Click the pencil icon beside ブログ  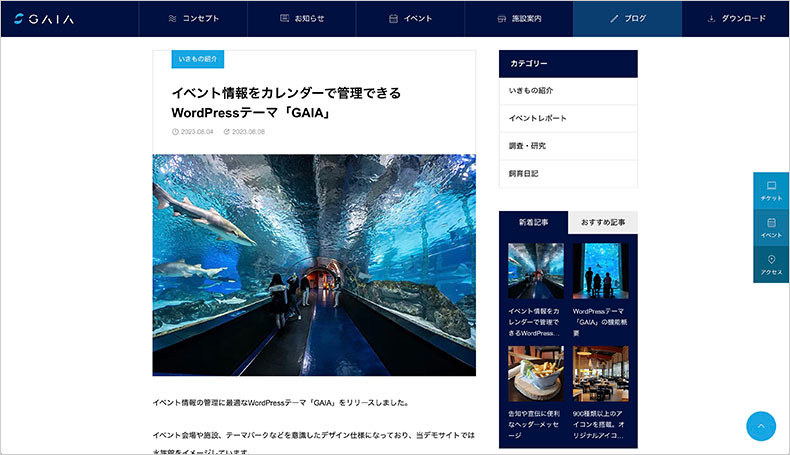(614, 19)
